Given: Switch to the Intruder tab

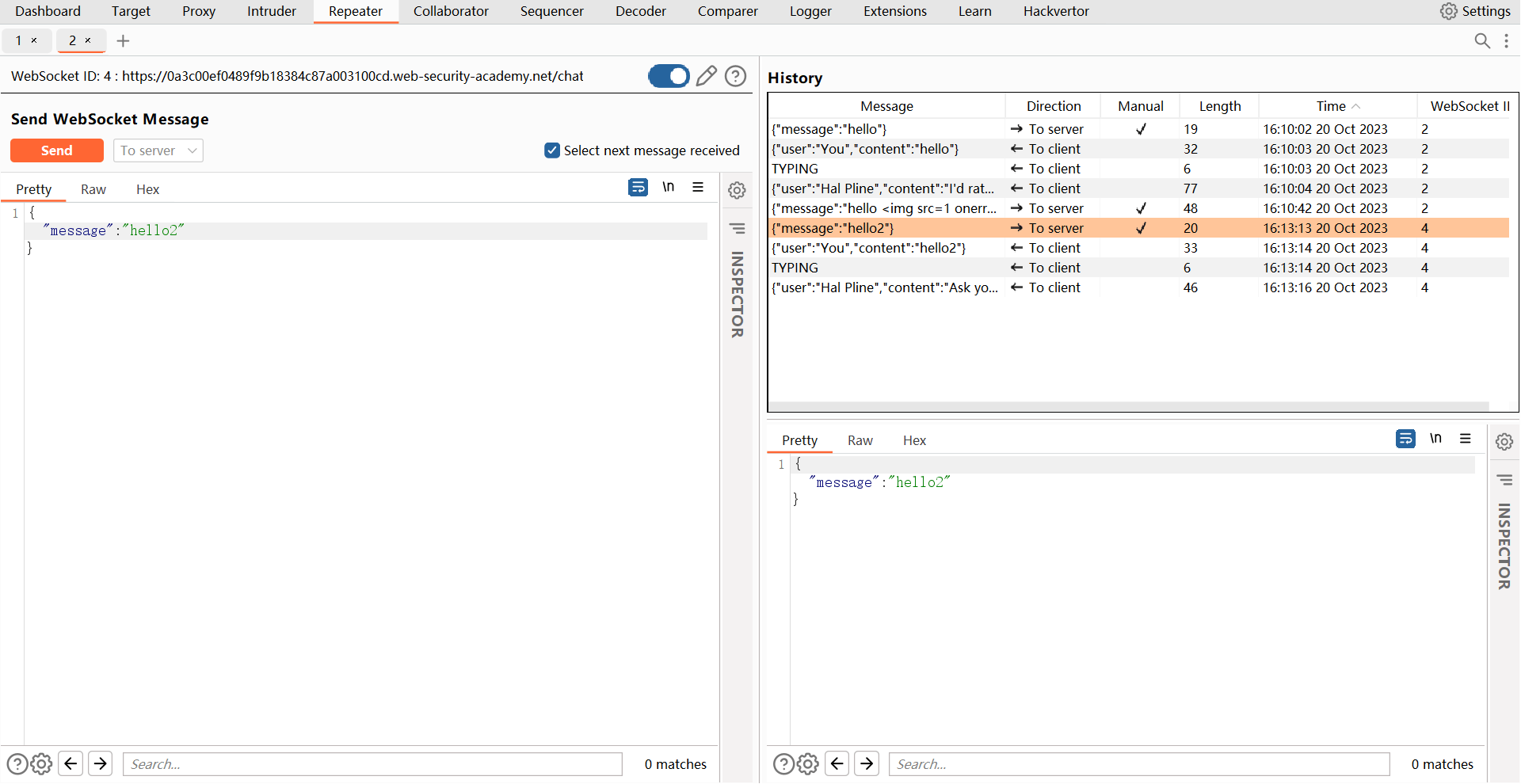Looking at the screenshot, I should coord(271,11).
